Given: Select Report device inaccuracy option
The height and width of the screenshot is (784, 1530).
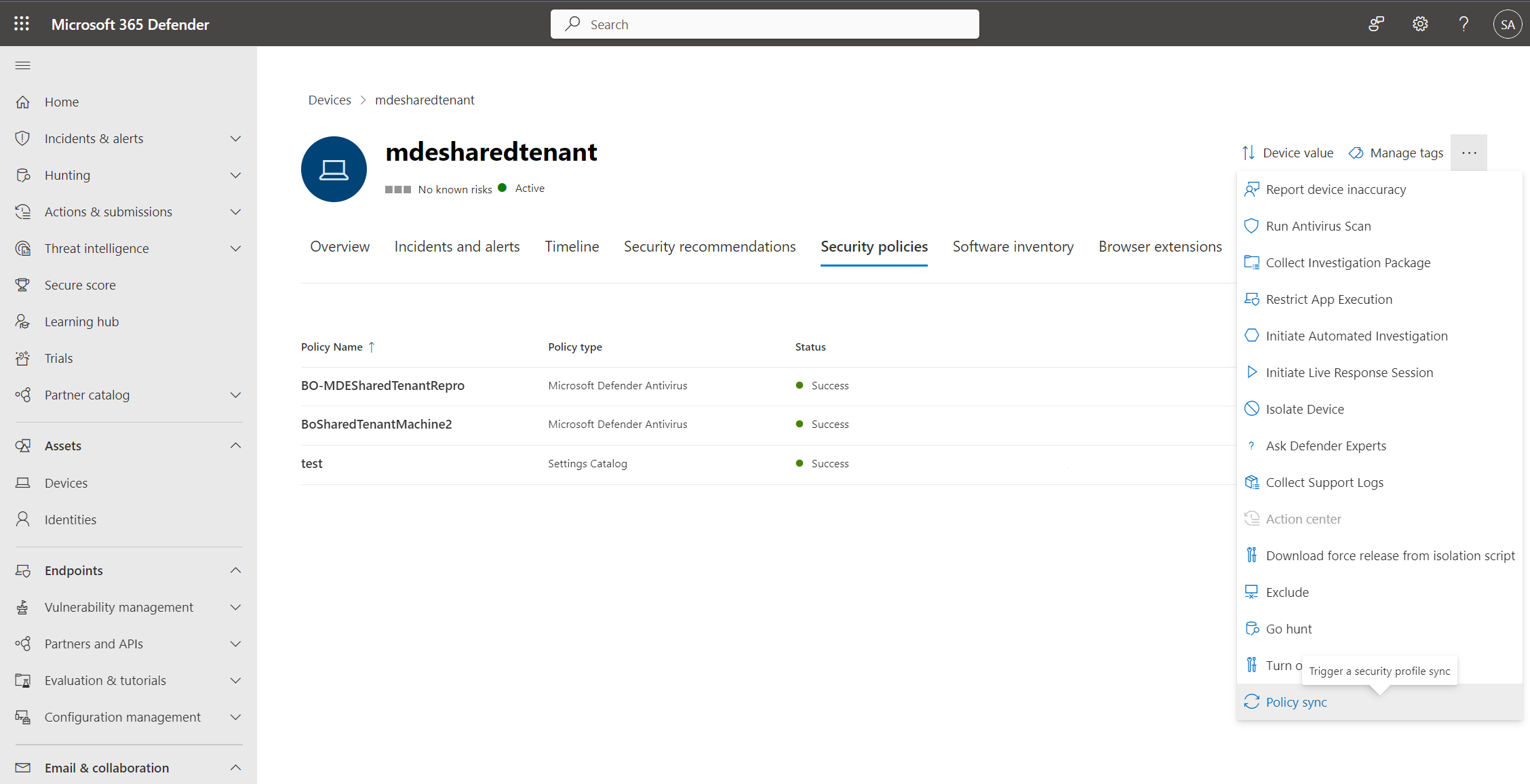Looking at the screenshot, I should [x=1335, y=189].
